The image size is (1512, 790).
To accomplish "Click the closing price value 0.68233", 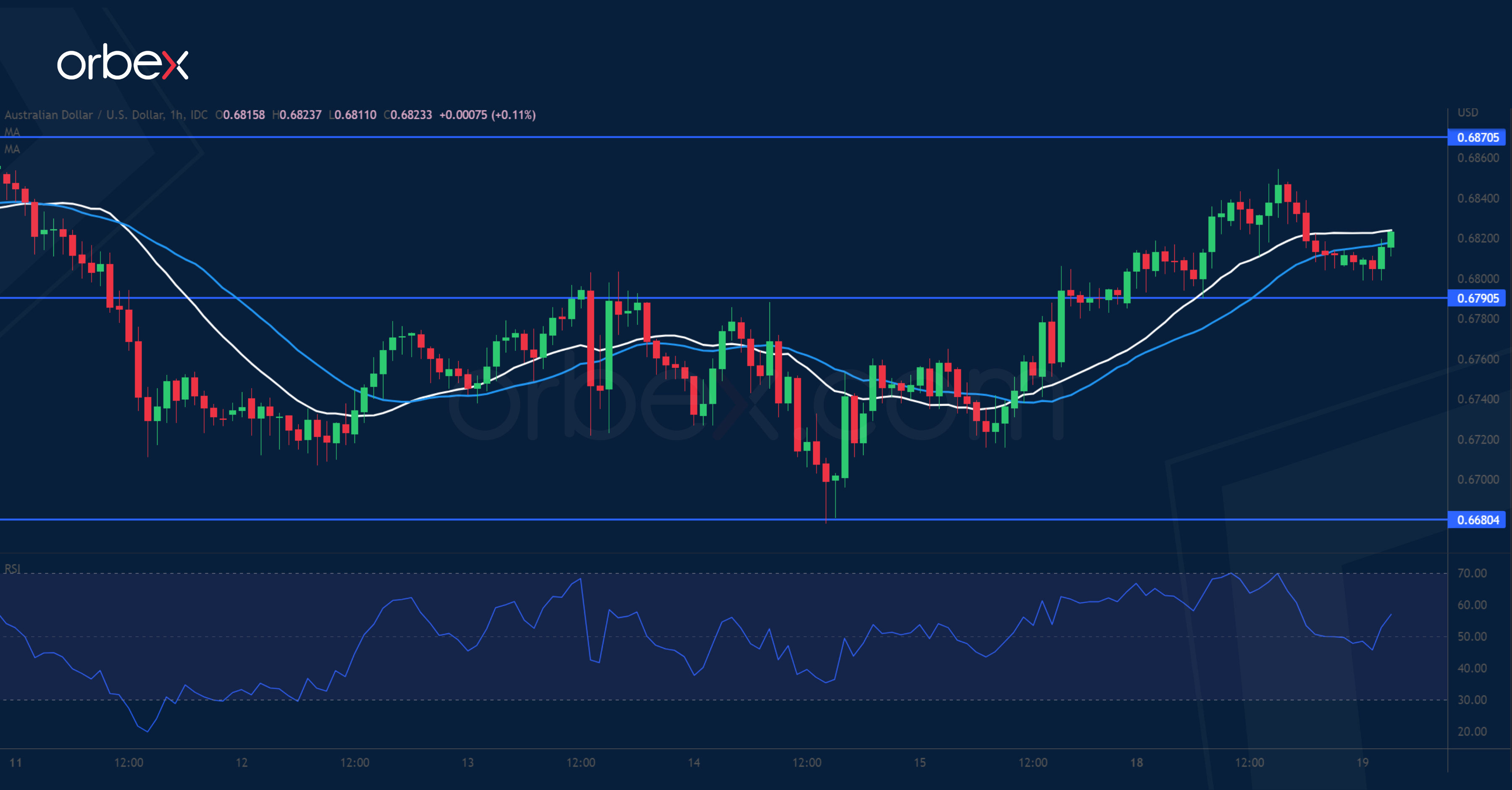I will pyautogui.click(x=411, y=115).
